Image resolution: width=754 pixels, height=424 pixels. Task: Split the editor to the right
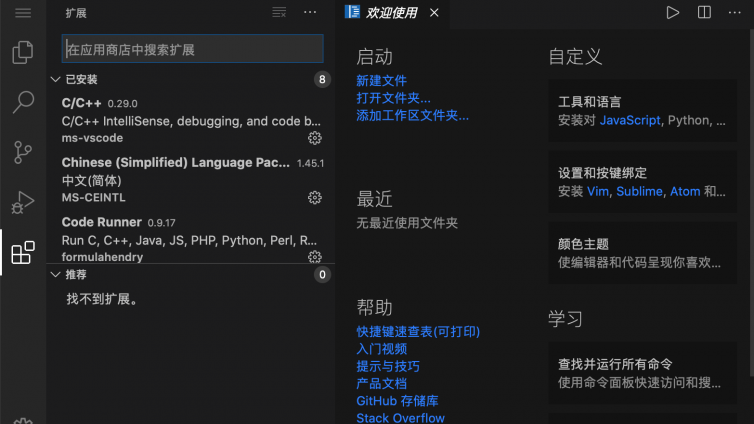704,12
